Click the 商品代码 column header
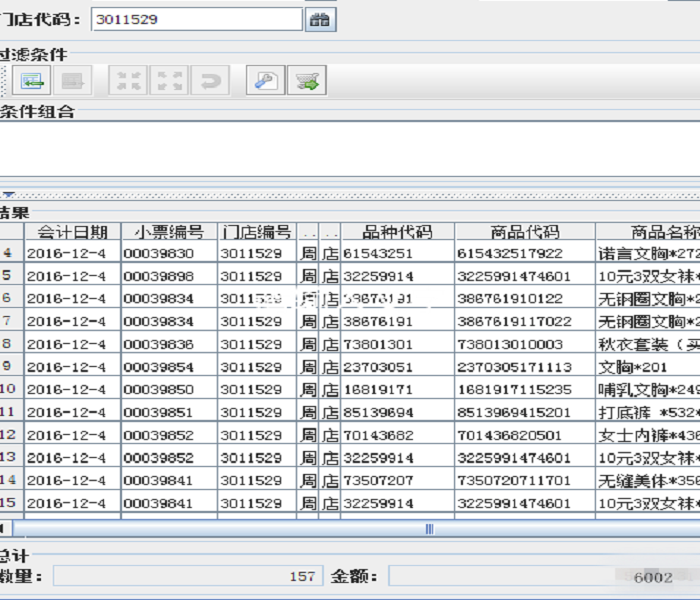 525,232
